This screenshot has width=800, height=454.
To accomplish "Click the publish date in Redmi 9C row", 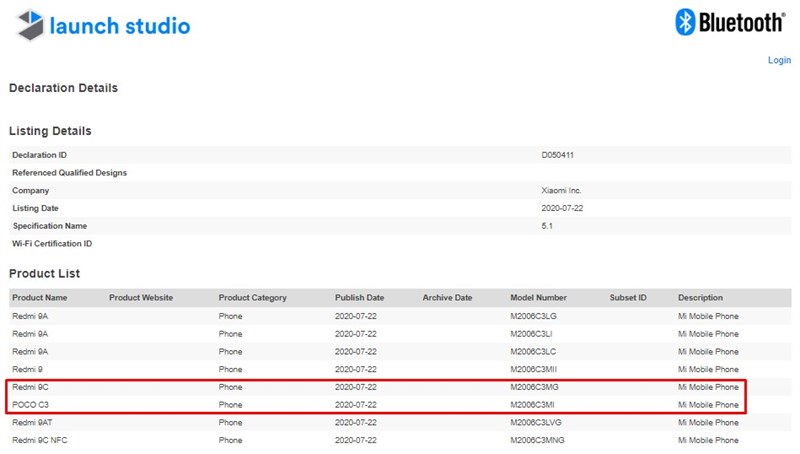I will 356,387.
